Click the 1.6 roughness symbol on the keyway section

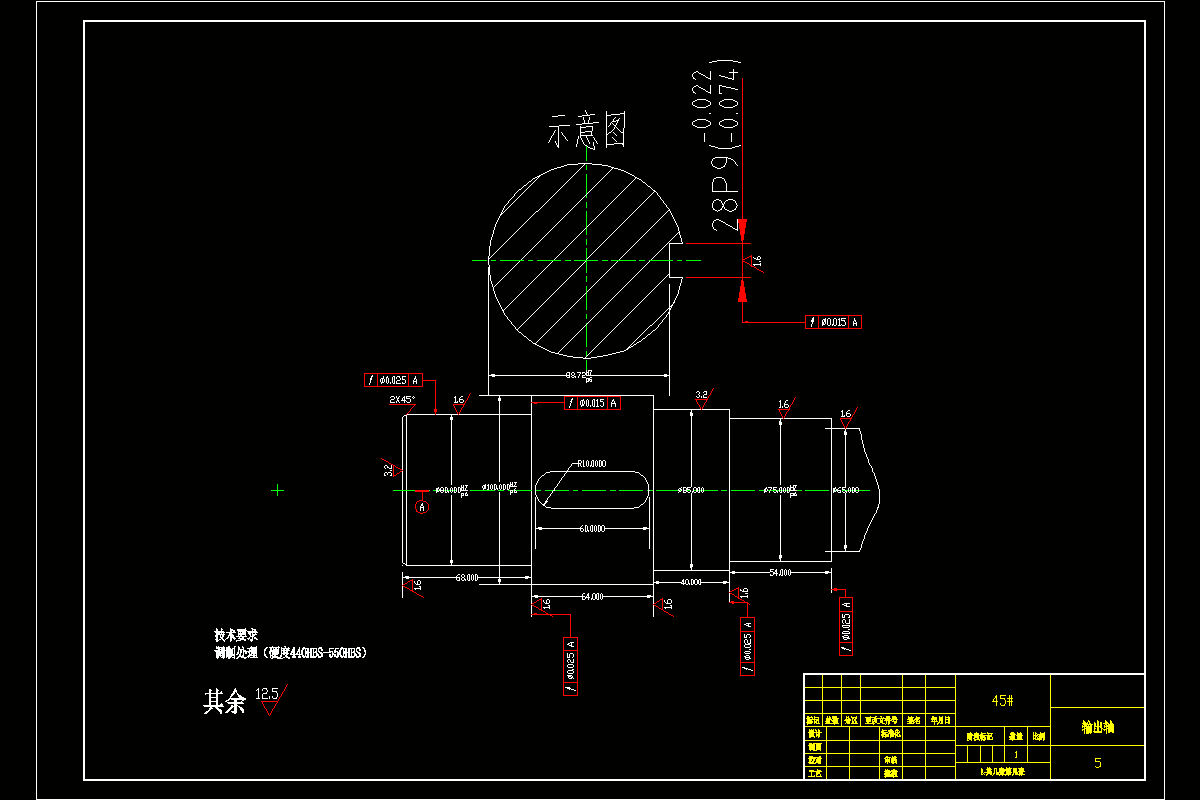click(x=753, y=261)
